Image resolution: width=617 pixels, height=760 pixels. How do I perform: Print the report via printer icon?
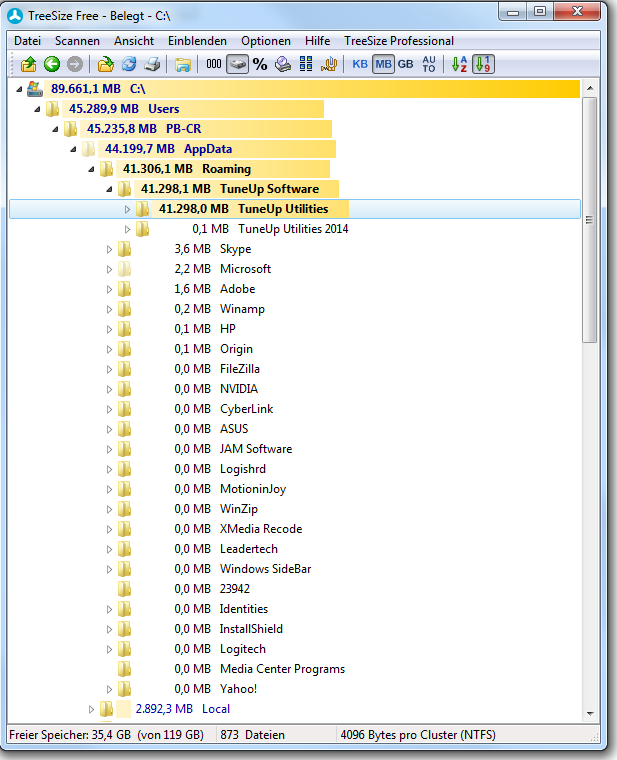pos(152,64)
